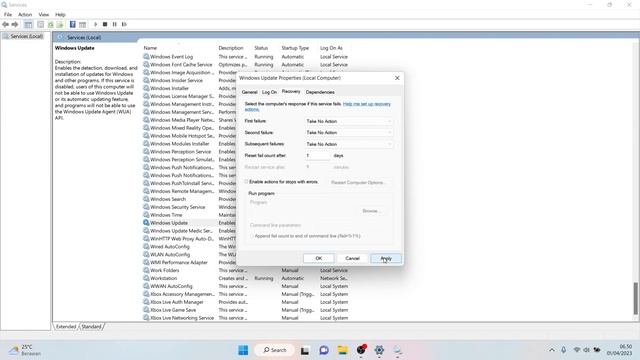The width and height of the screenshot is (640, 360).
Task: Click the Forward arrow in Services toolbar
Action: tap(15, 24)
